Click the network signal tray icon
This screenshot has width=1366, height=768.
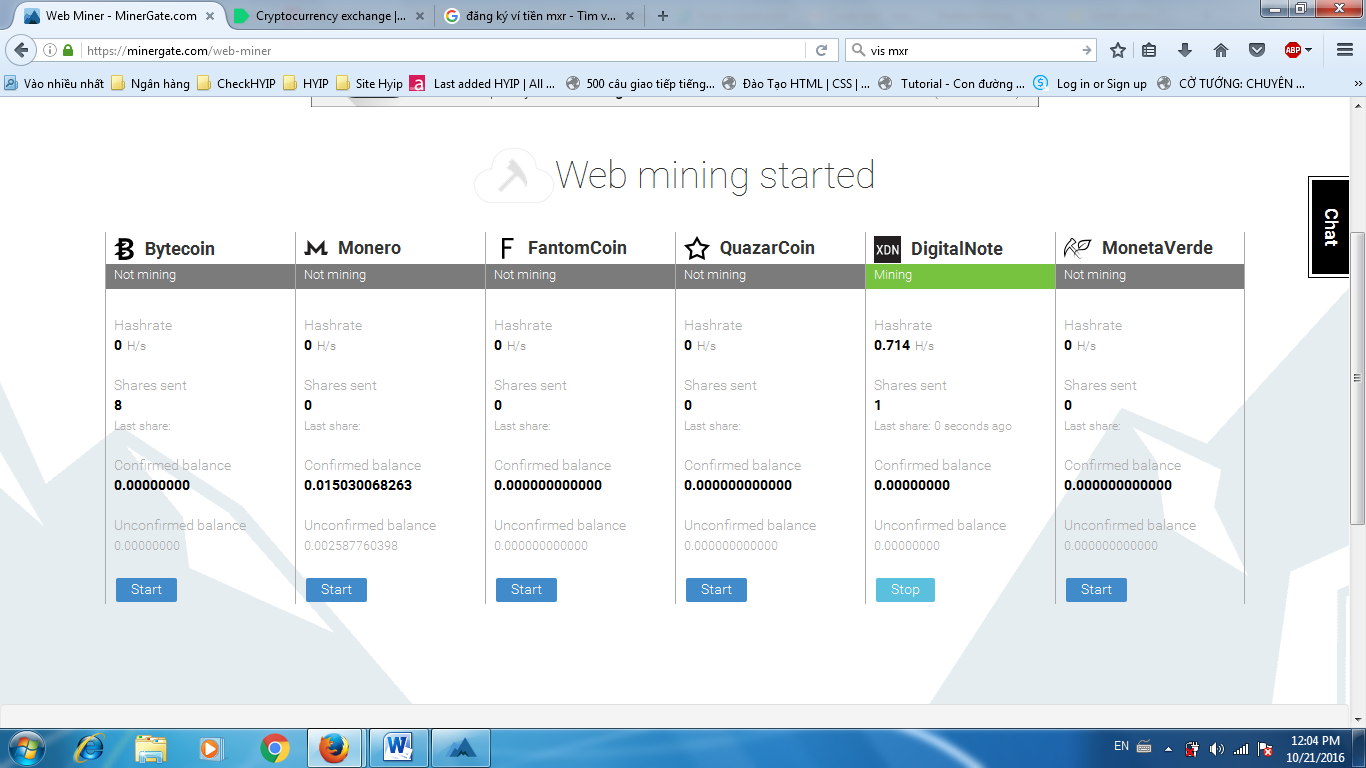click(1240, 749)
